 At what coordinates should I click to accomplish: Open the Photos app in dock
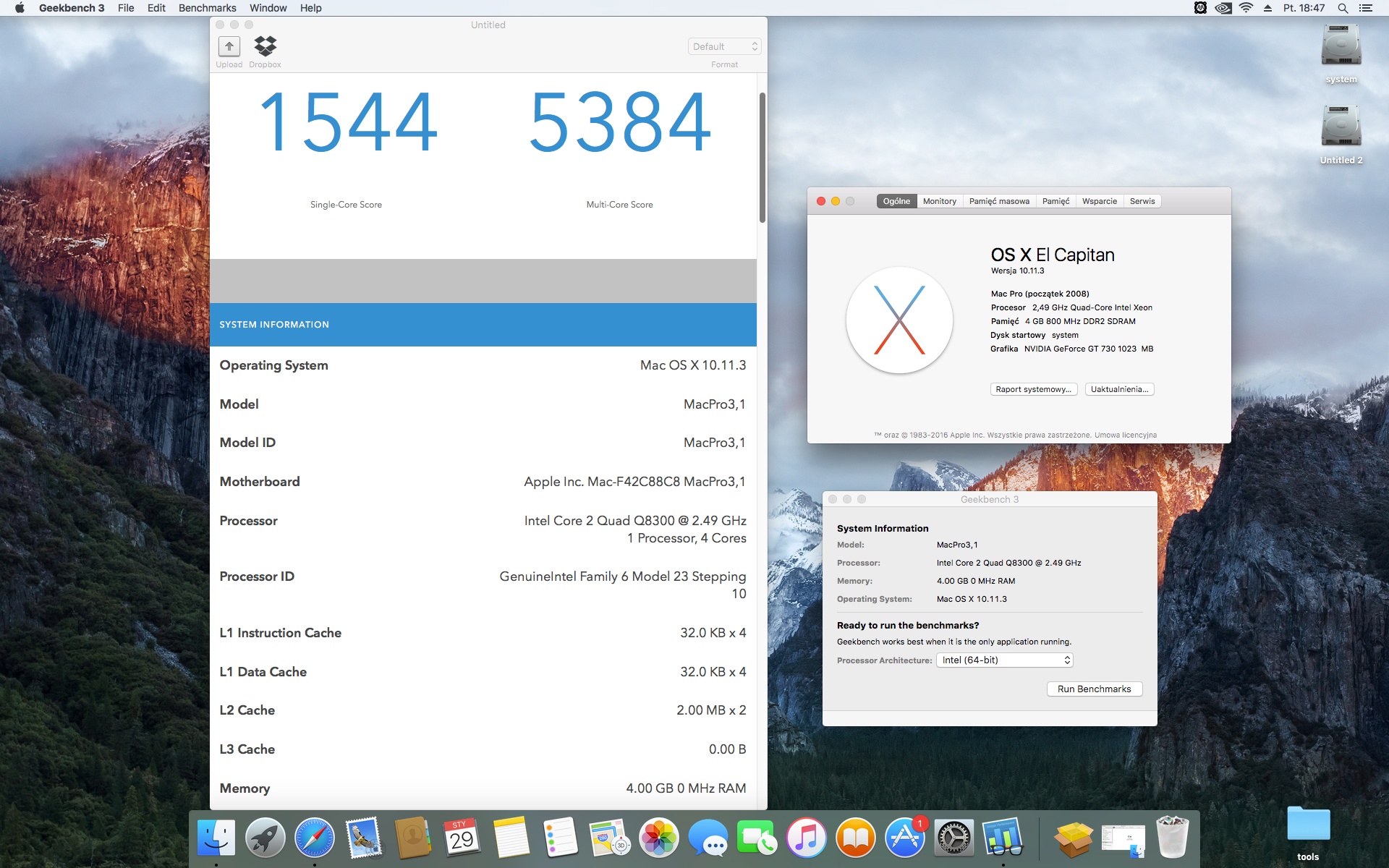click(658, 838)
